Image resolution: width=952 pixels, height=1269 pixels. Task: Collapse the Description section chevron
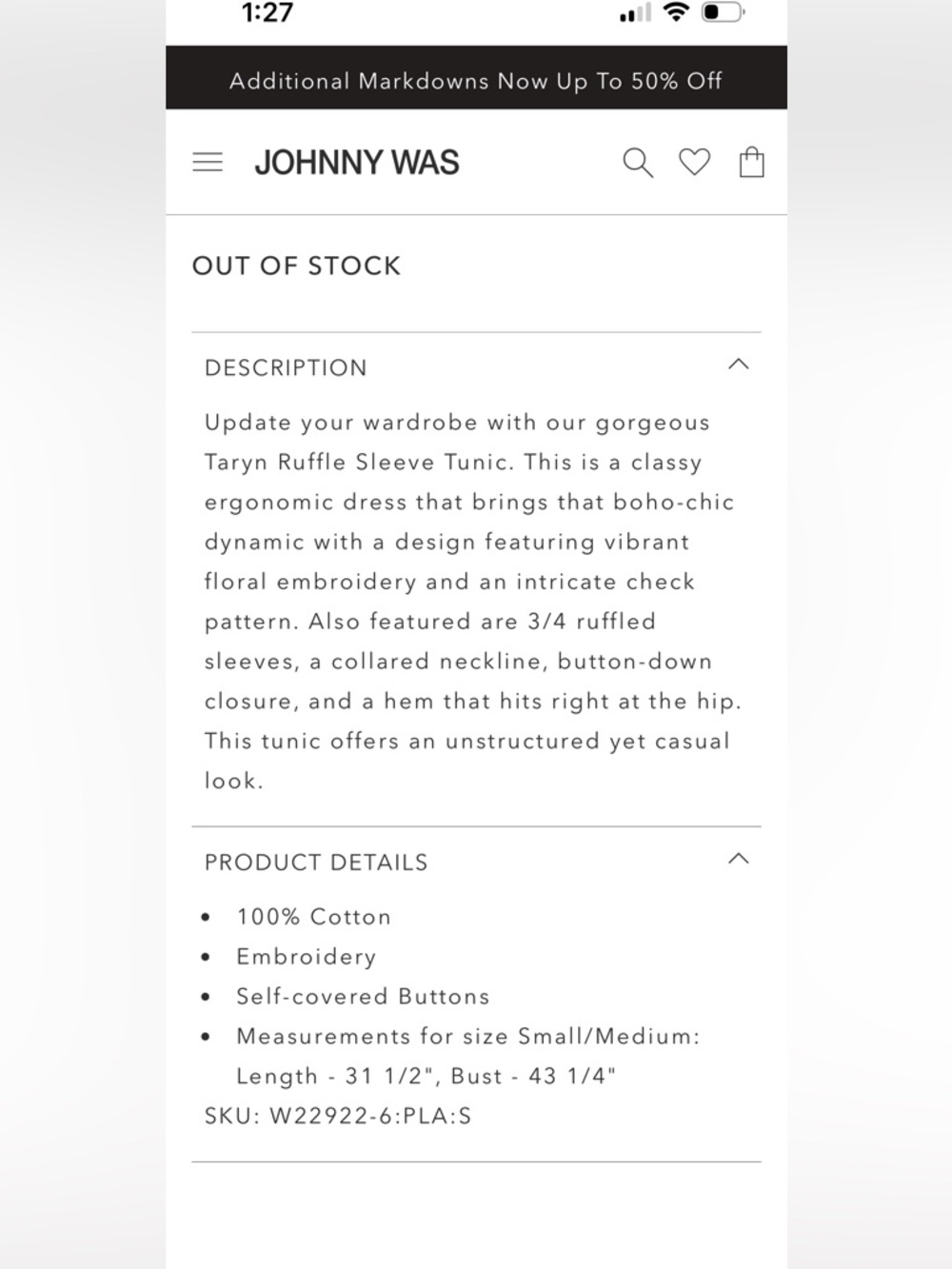(x=739, y=365)
